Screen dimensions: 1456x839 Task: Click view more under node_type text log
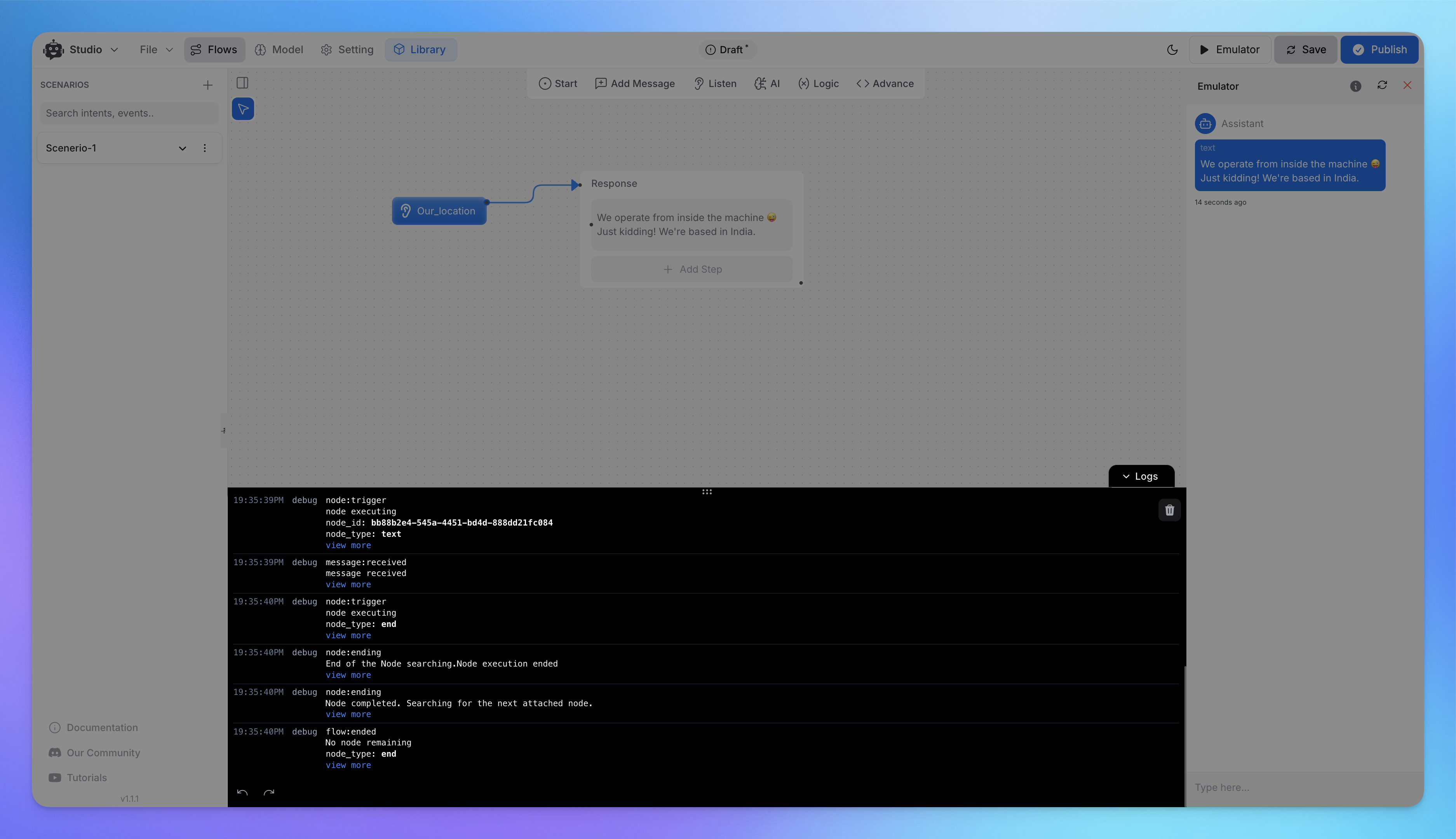(x=348, y=545)
